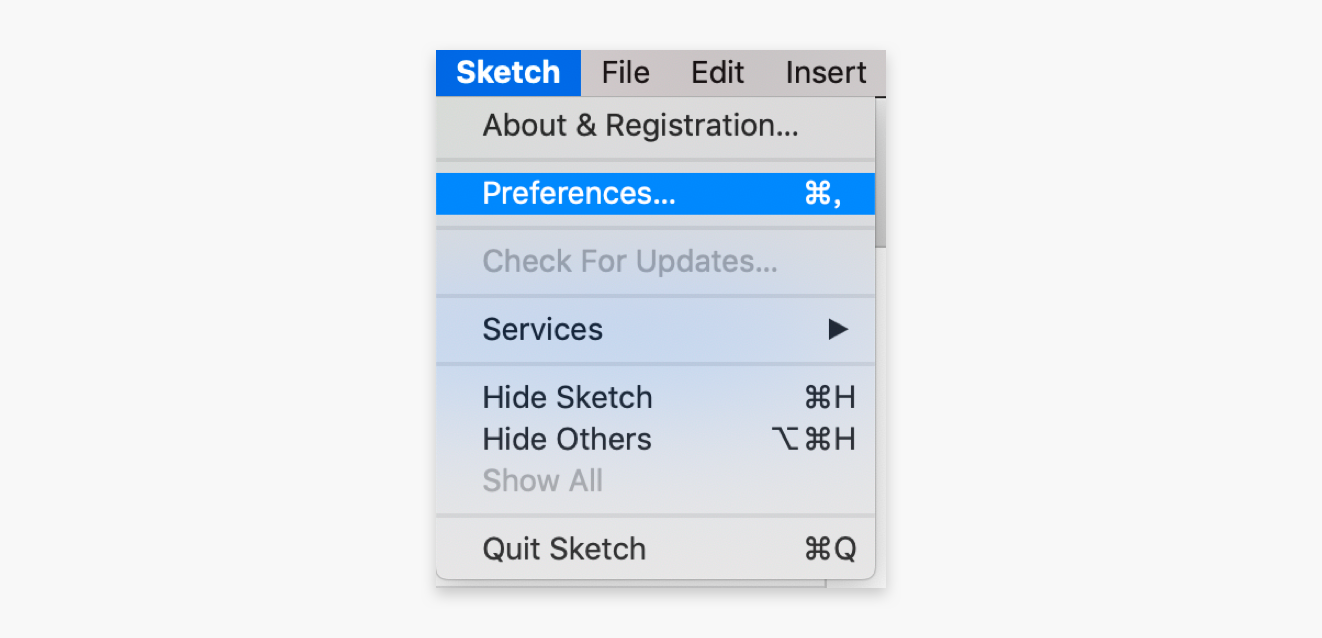Image resolution: width=1322 pixels, height=638 pixels.
Task: Open the Sketch application menu
Action: [x=508, y=73]
